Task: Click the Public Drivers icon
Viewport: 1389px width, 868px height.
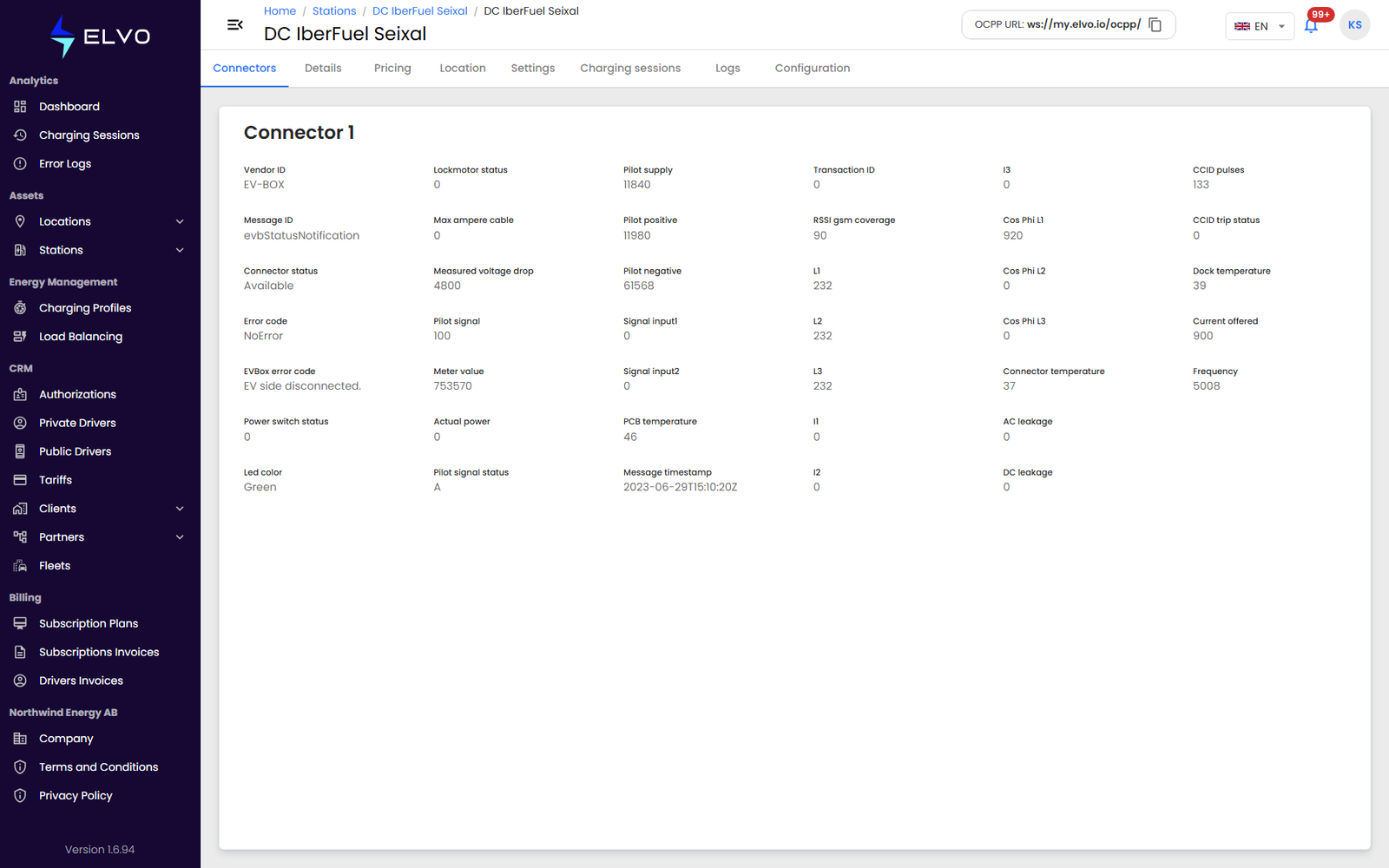Action: [x=20, y=451]
